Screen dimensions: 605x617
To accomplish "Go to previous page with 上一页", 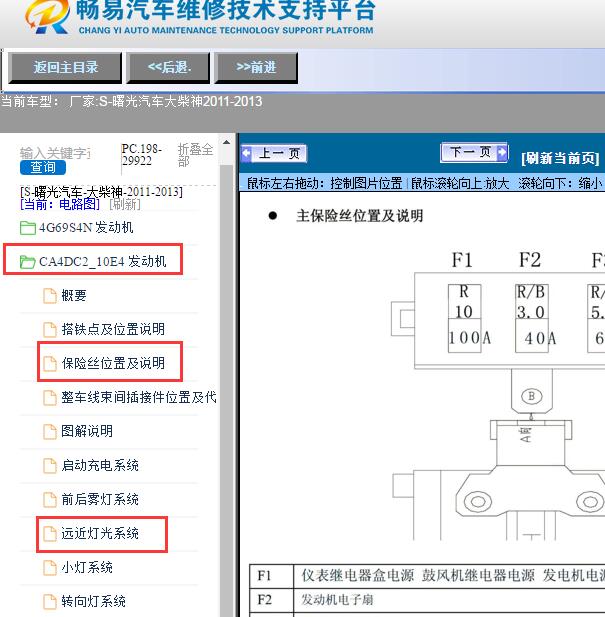I will click(274, 153).
